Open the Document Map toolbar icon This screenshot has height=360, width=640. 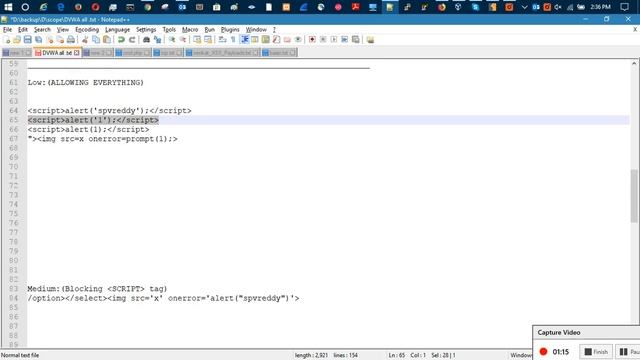[x=266, y=40]
